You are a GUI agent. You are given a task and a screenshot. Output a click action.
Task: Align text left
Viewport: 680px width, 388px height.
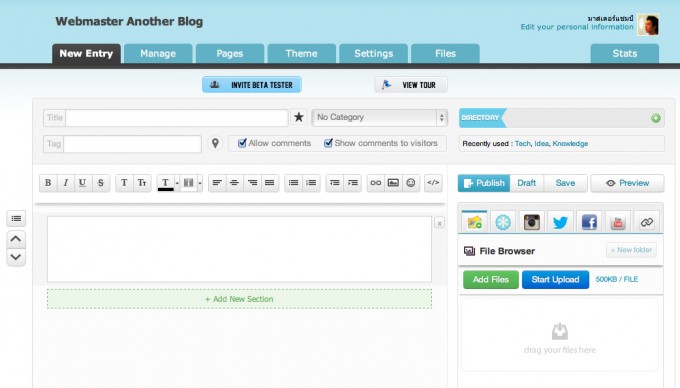click(x=217, y=183)
